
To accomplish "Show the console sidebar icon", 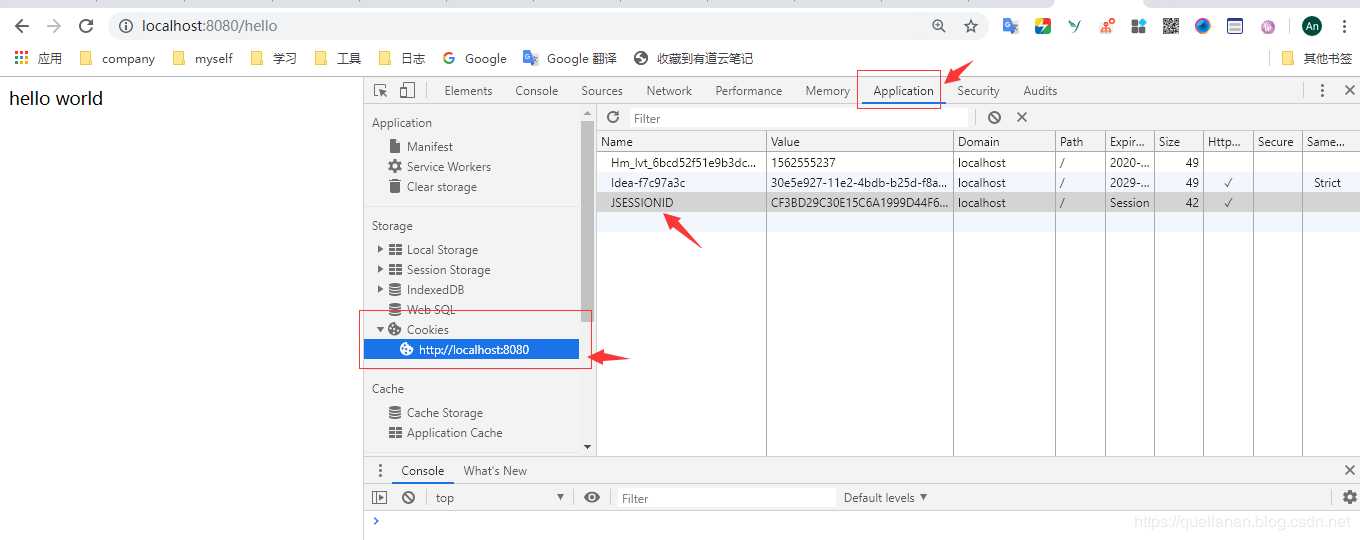I will pyautogui.click(x=379, y=497).
